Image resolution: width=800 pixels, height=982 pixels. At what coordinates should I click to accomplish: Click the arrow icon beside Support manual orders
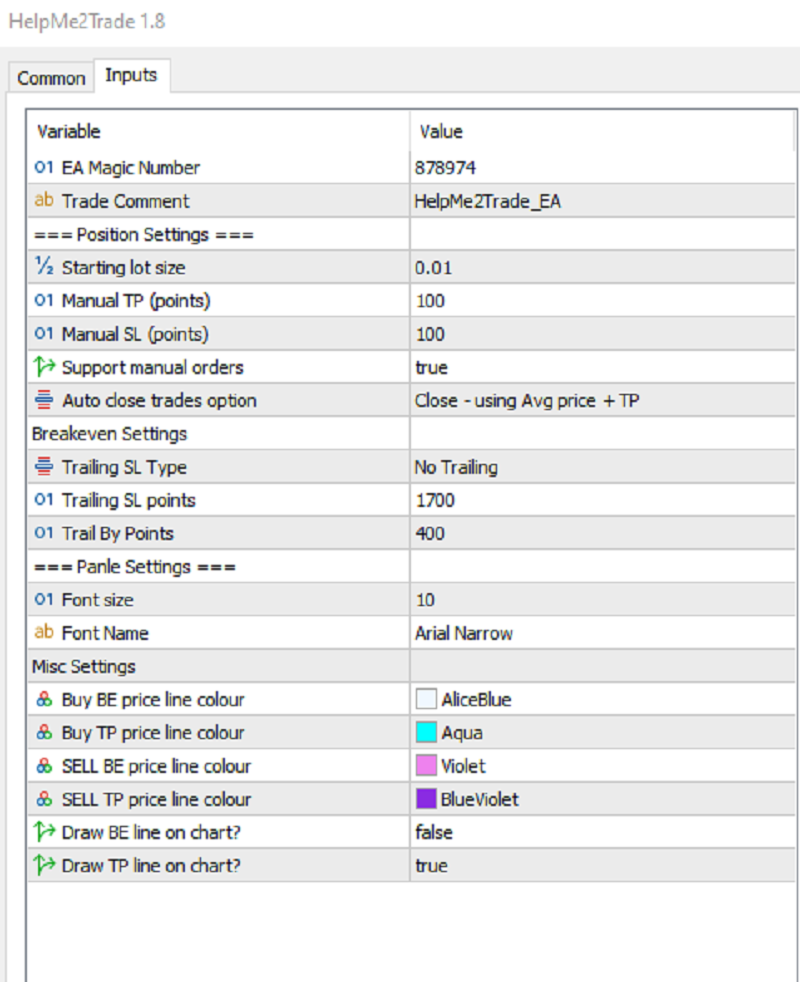44,367
